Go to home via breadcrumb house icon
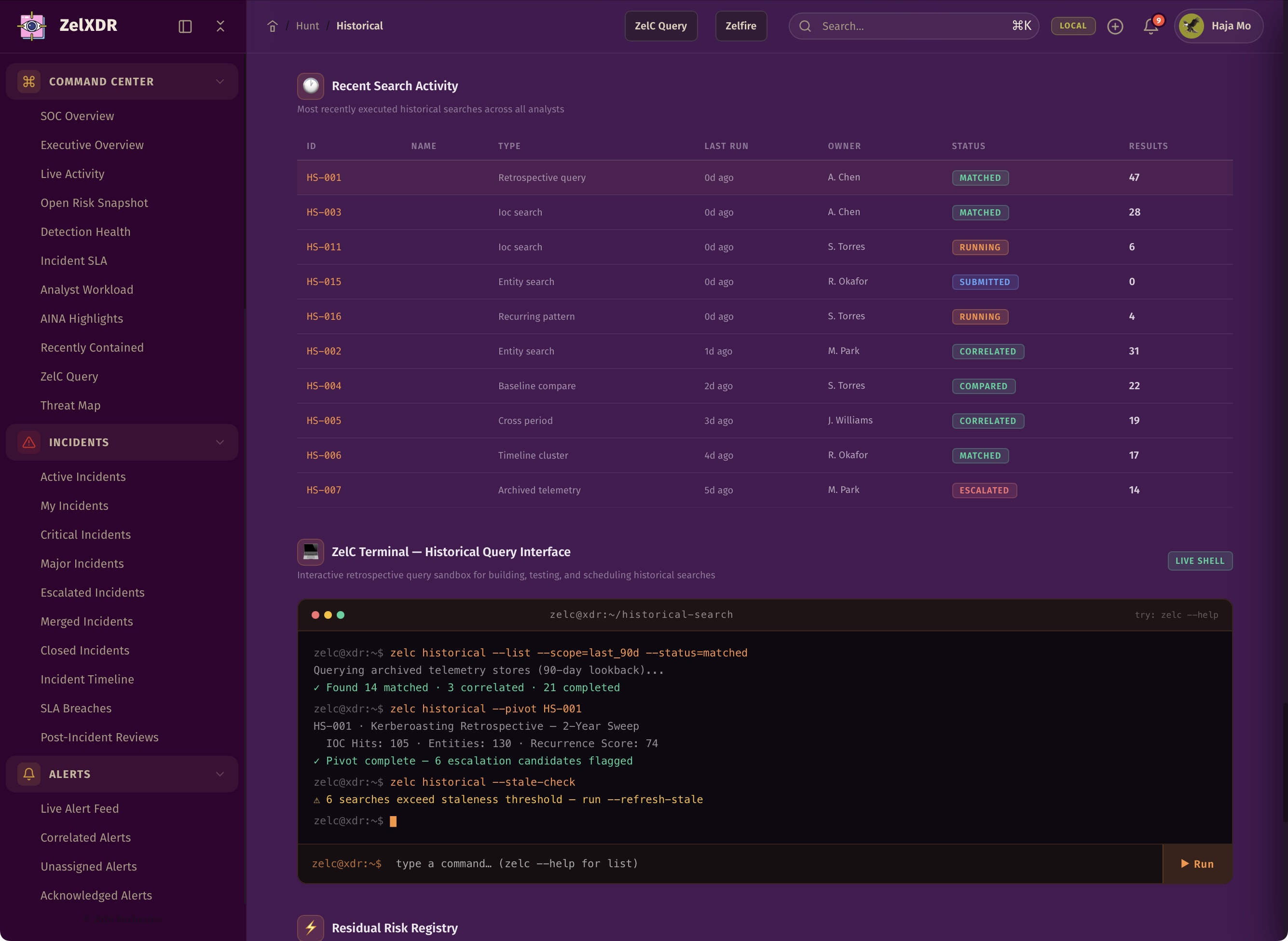The width and height of the screenshot is (1288, 941). [272, 26]
